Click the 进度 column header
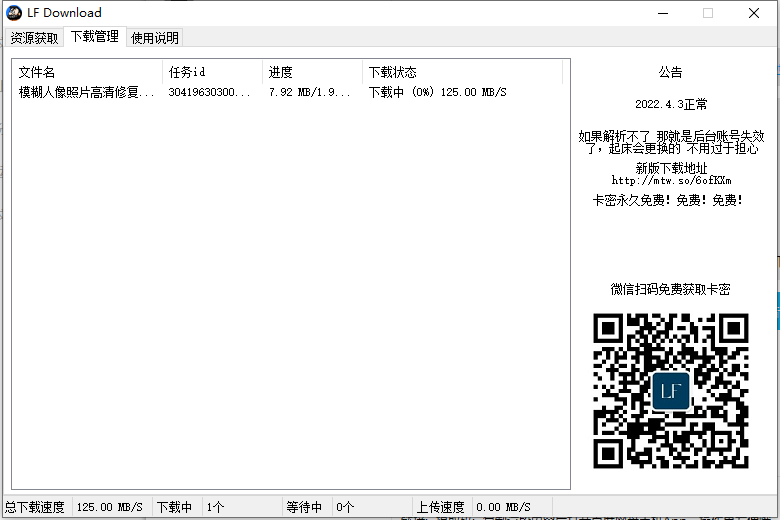The image size is (780, 520). [x=312, y=72]
